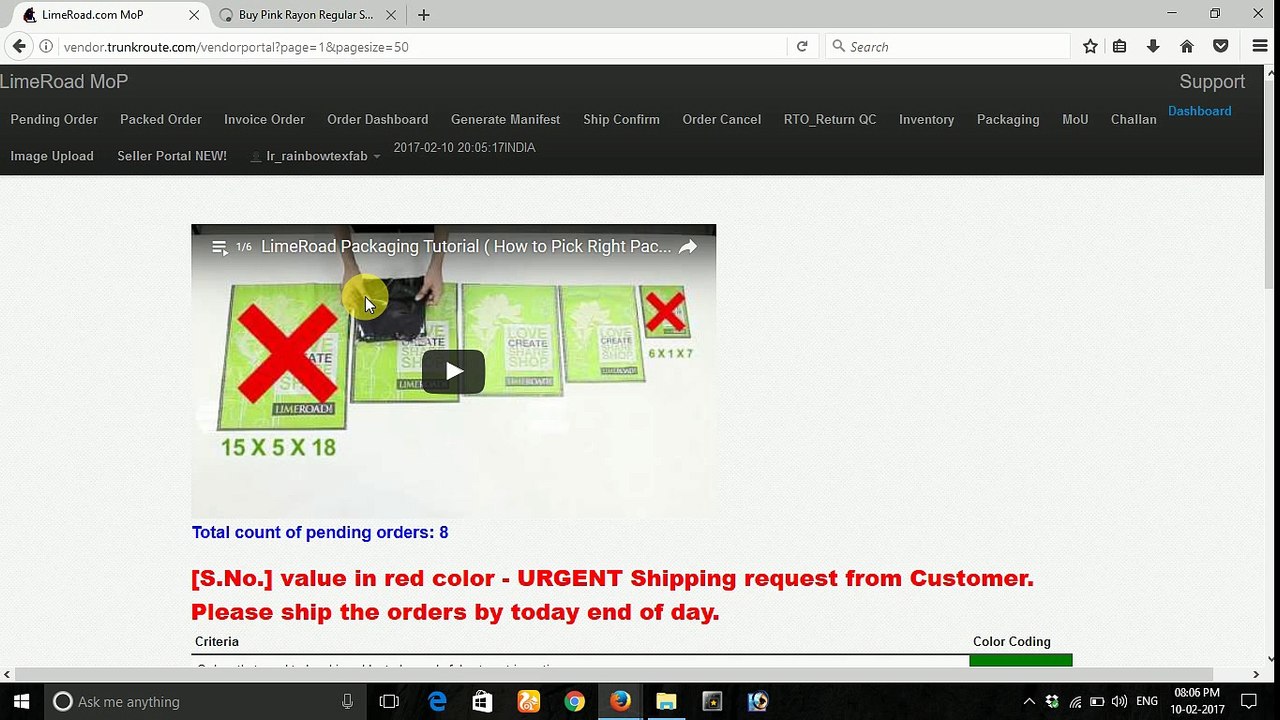
Task: Open RTO_Return QC section
Action: pos(830,119)
